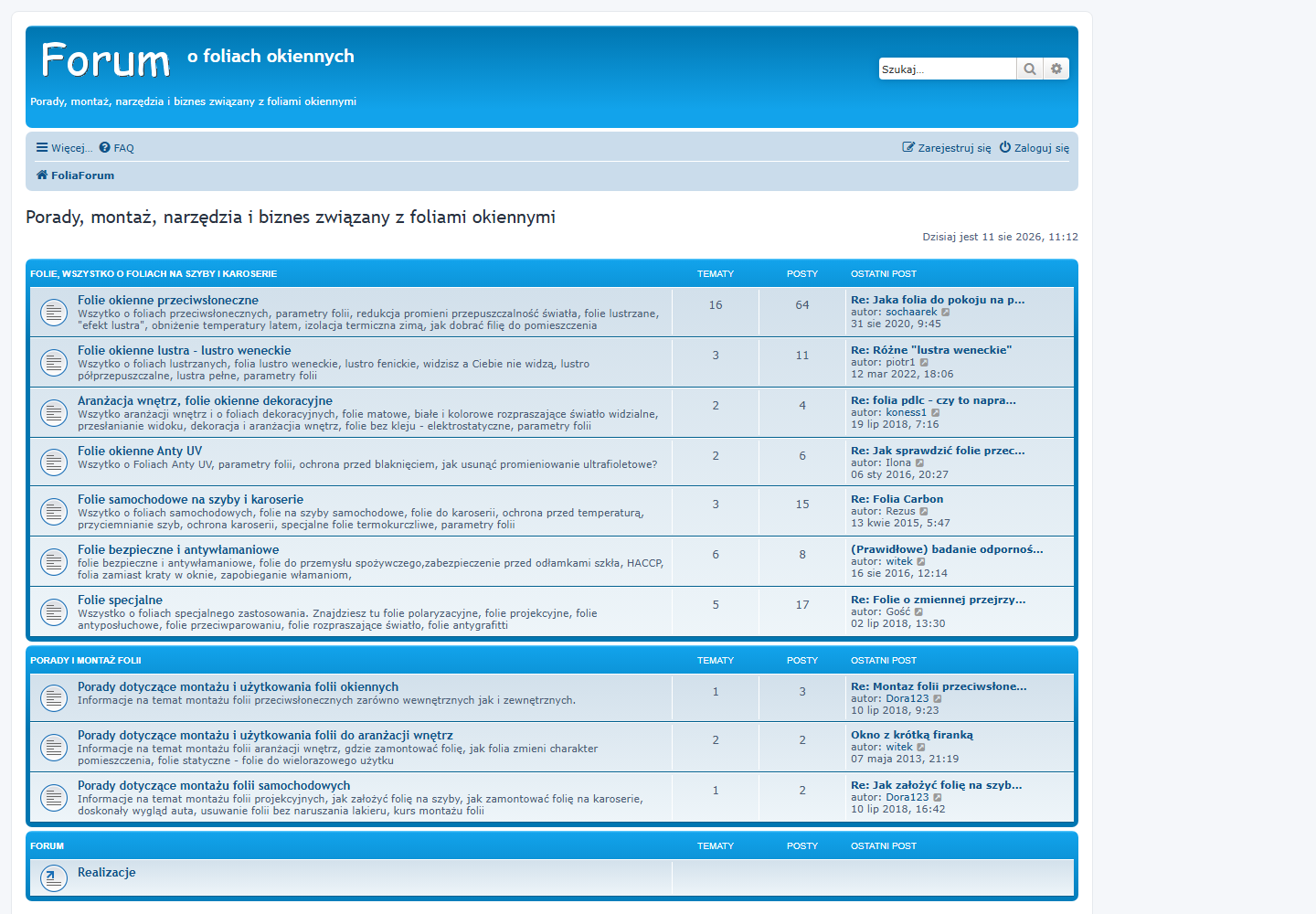Open last post Okno z krótką firanką
This screenshot has width=1316, height=914.
pos(912,735)
